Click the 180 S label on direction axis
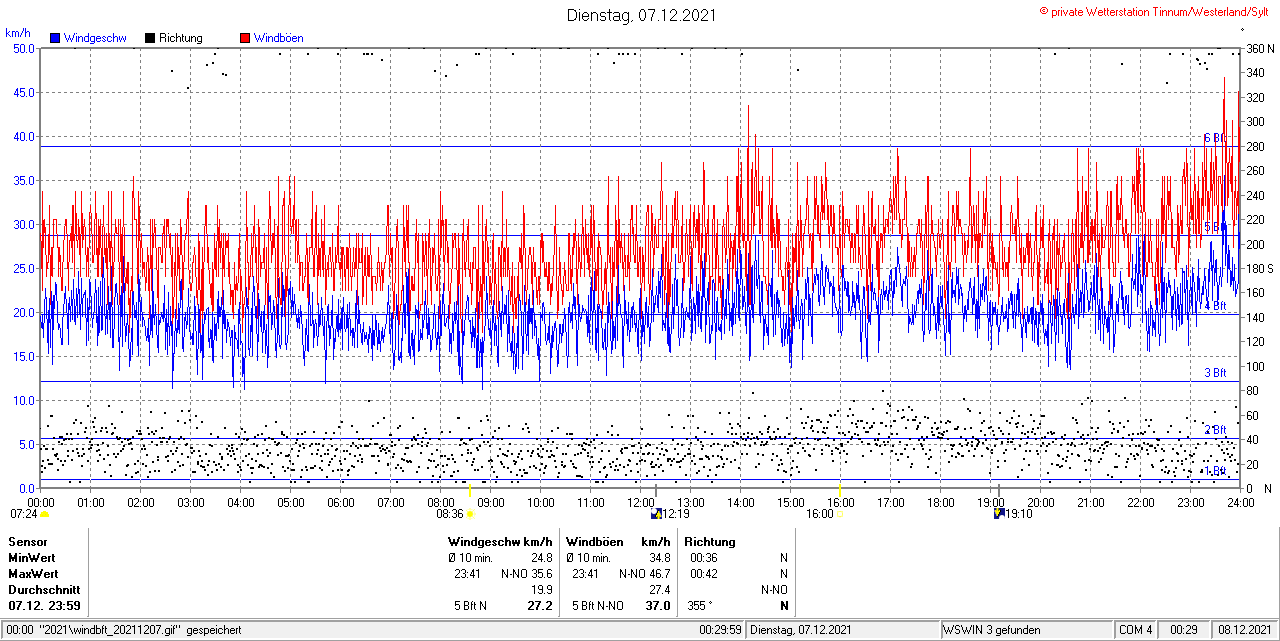The height and width of the screenshot is (641, 1280). [1259, 268]
